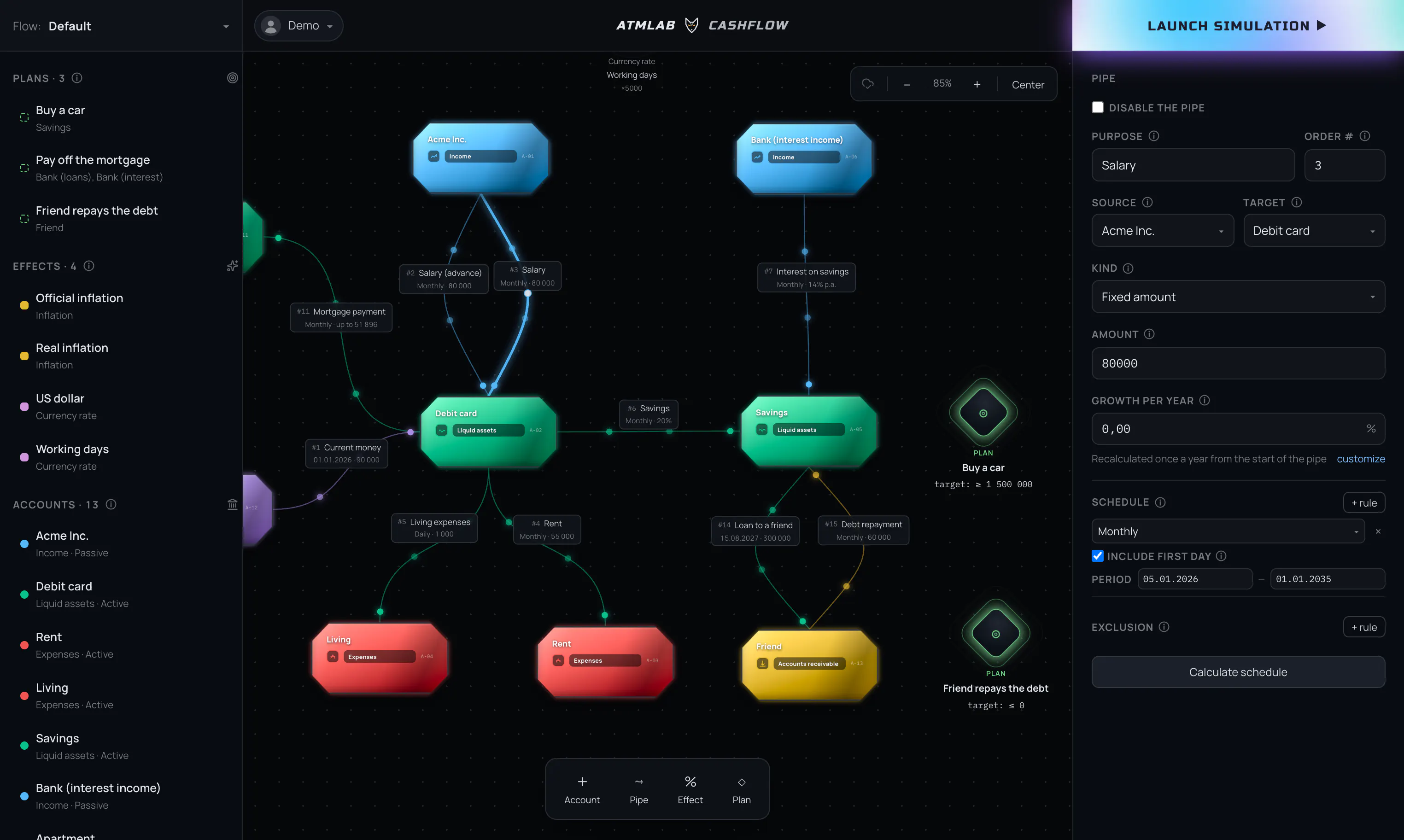Select the Pipe tool in bottom toolbar

coord(638,790)
